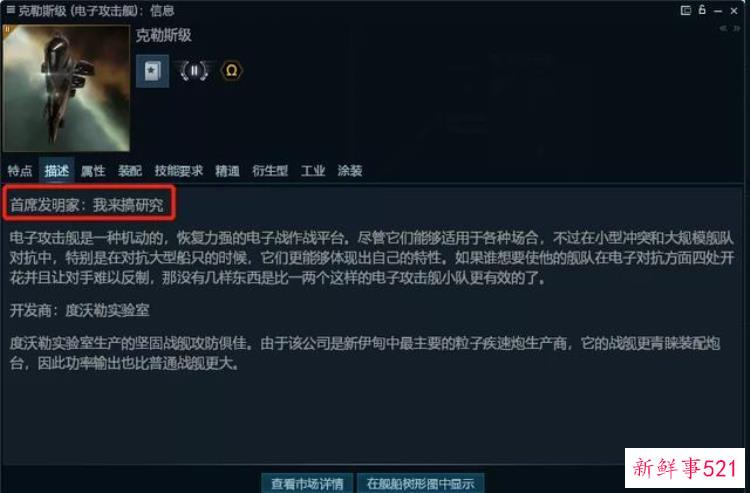Click the small badge on ship portrait corner
Viewport: 750px width, 493px height.
tap(7, 29)
